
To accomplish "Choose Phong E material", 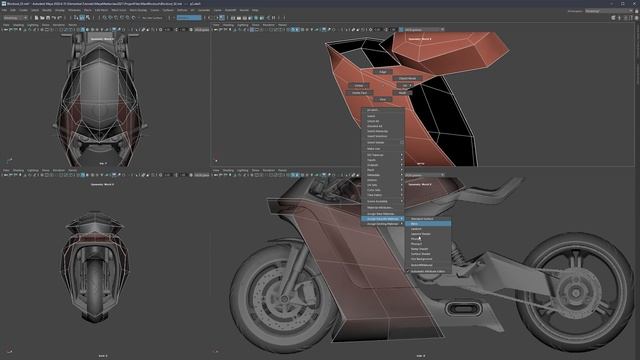I will click(428, 244).
